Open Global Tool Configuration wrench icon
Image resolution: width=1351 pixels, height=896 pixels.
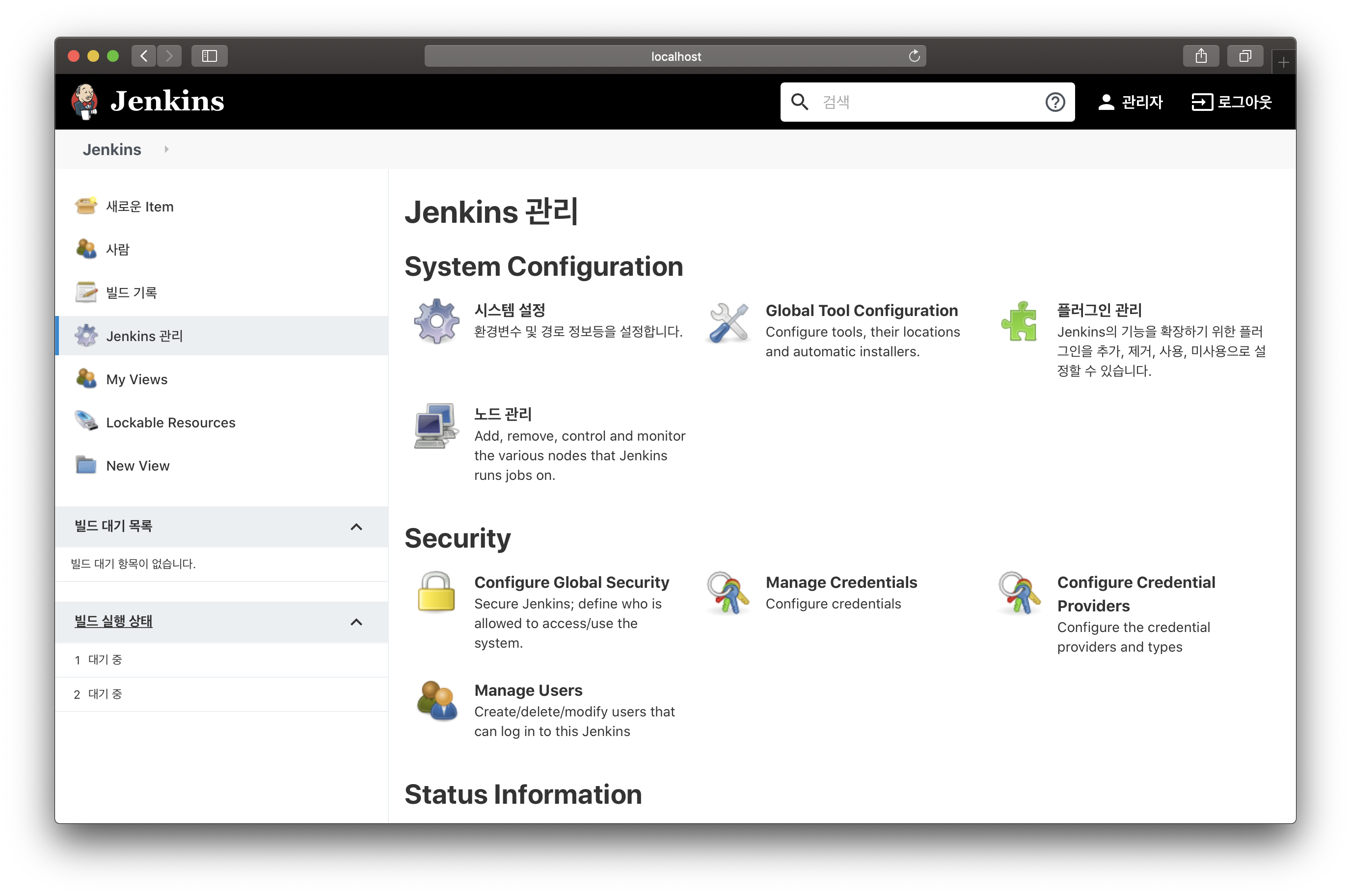click(x=728, y=322)
